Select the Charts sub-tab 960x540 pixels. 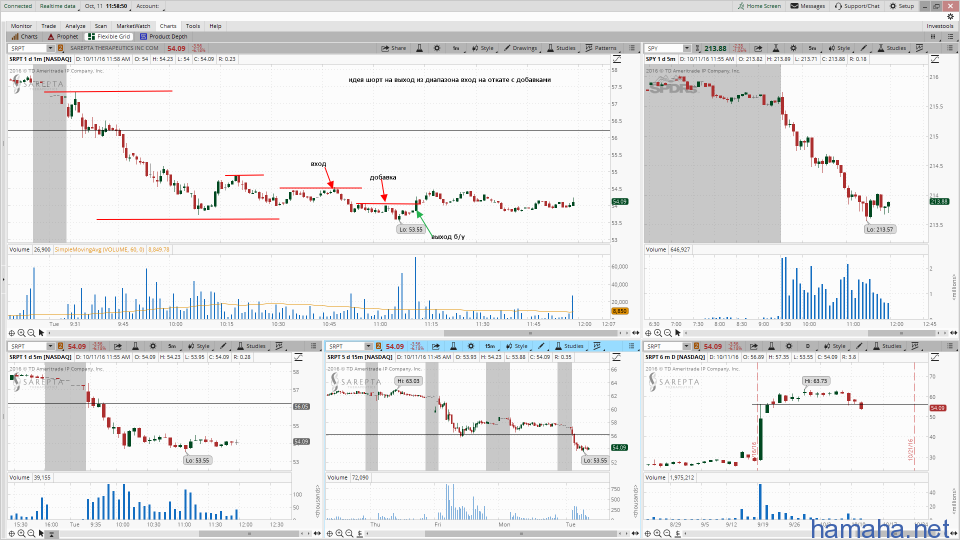24,36
